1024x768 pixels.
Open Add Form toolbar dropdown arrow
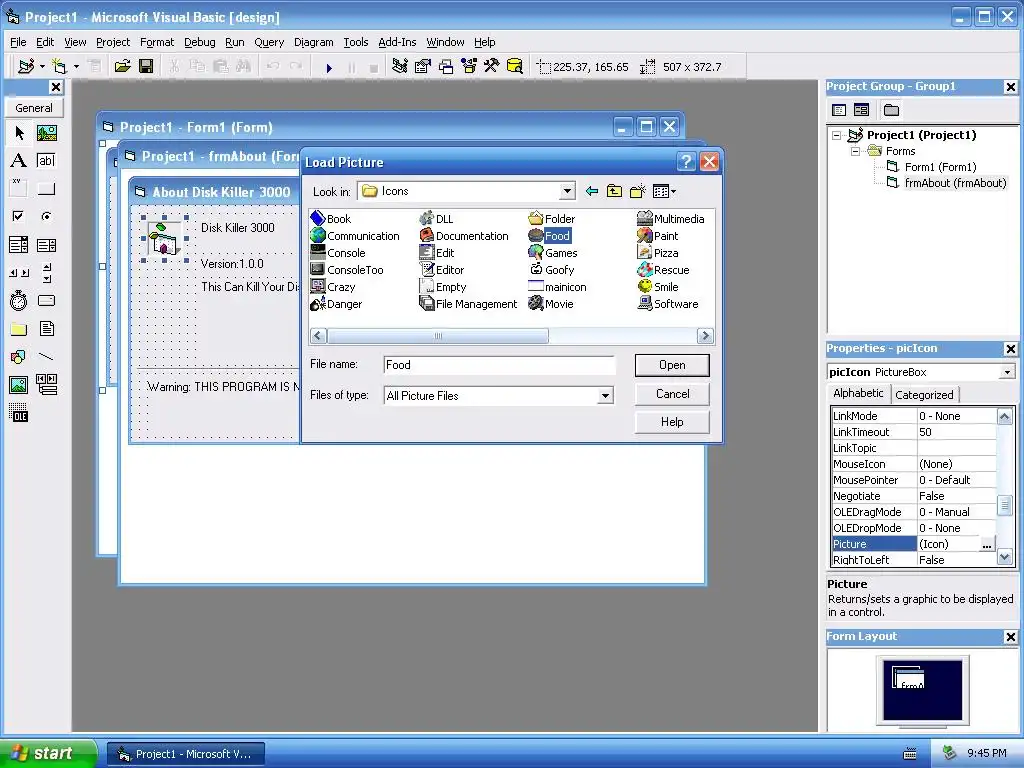click(x=76, y=67)
